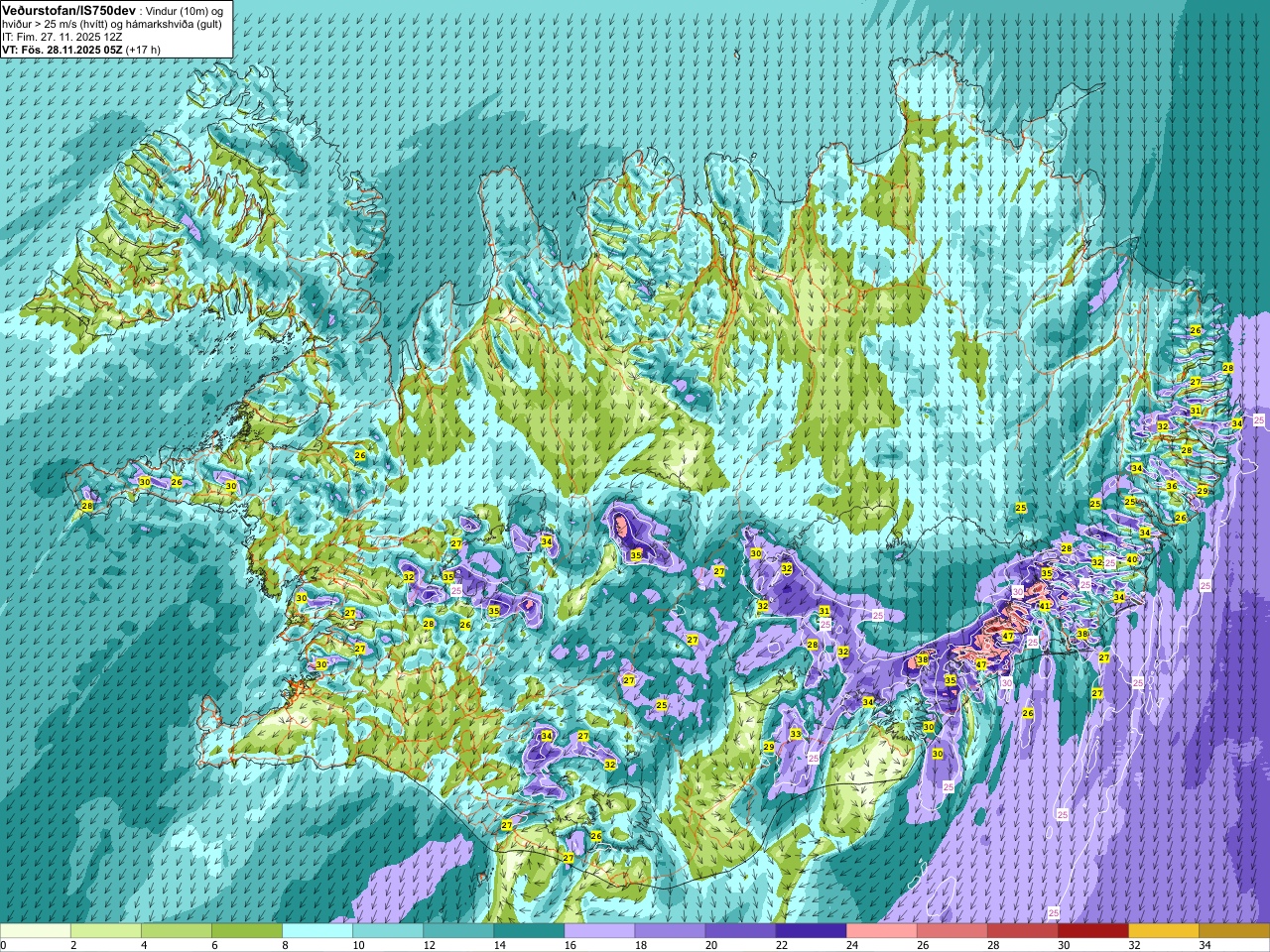Viewport: 1270px width, 952px height.
Task: Click the yellow gust label "33" on the map
Action: coord(796,735)
